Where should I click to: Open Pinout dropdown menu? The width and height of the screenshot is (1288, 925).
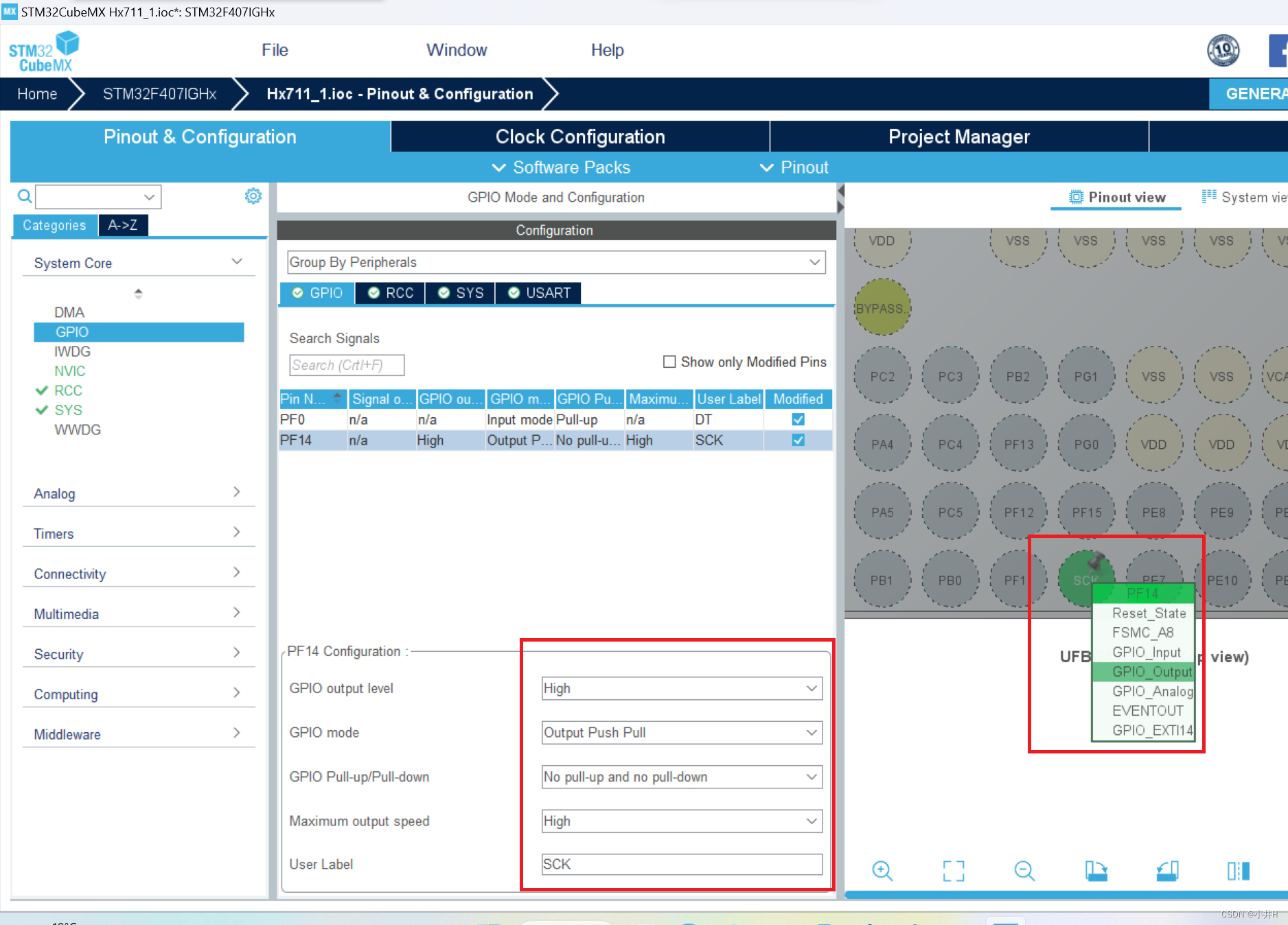(794, 167)
